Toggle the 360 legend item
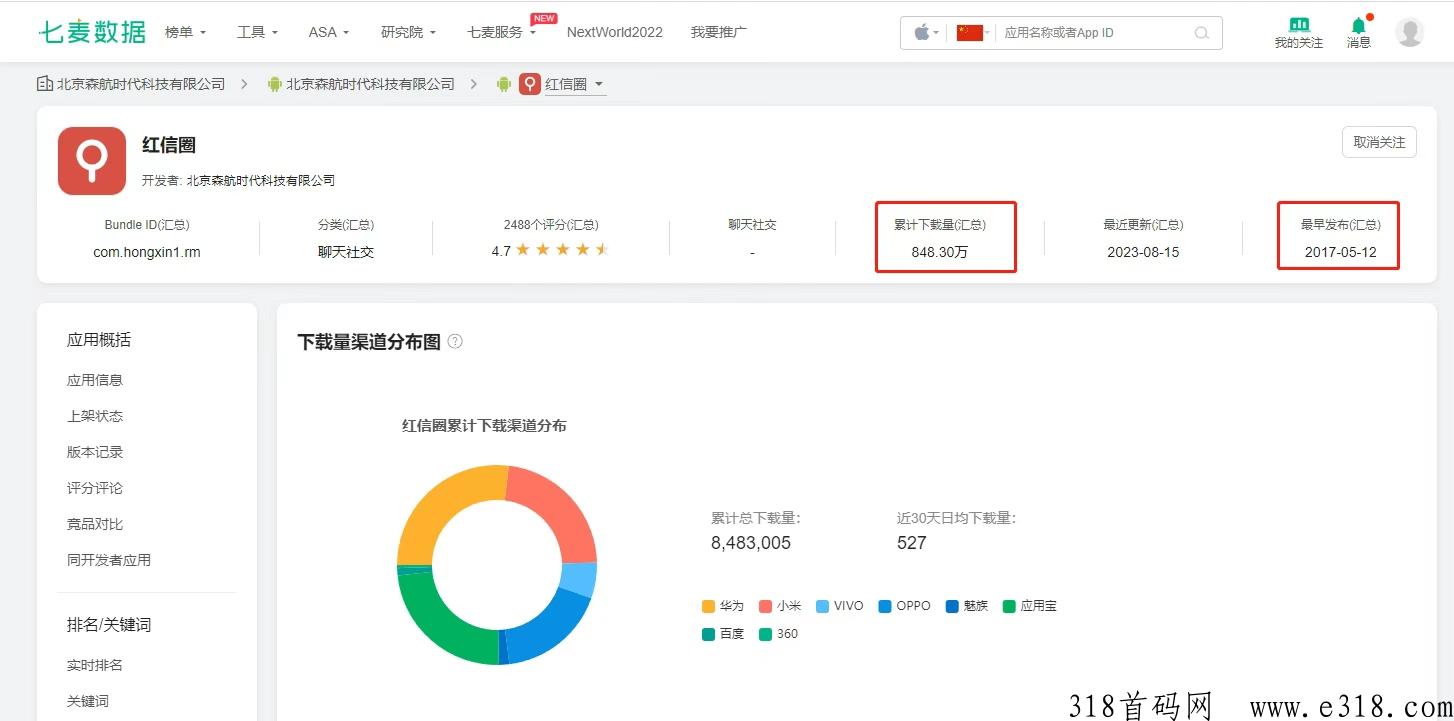The height and width of the screenshot is (721, 1454). pos(778,634)
